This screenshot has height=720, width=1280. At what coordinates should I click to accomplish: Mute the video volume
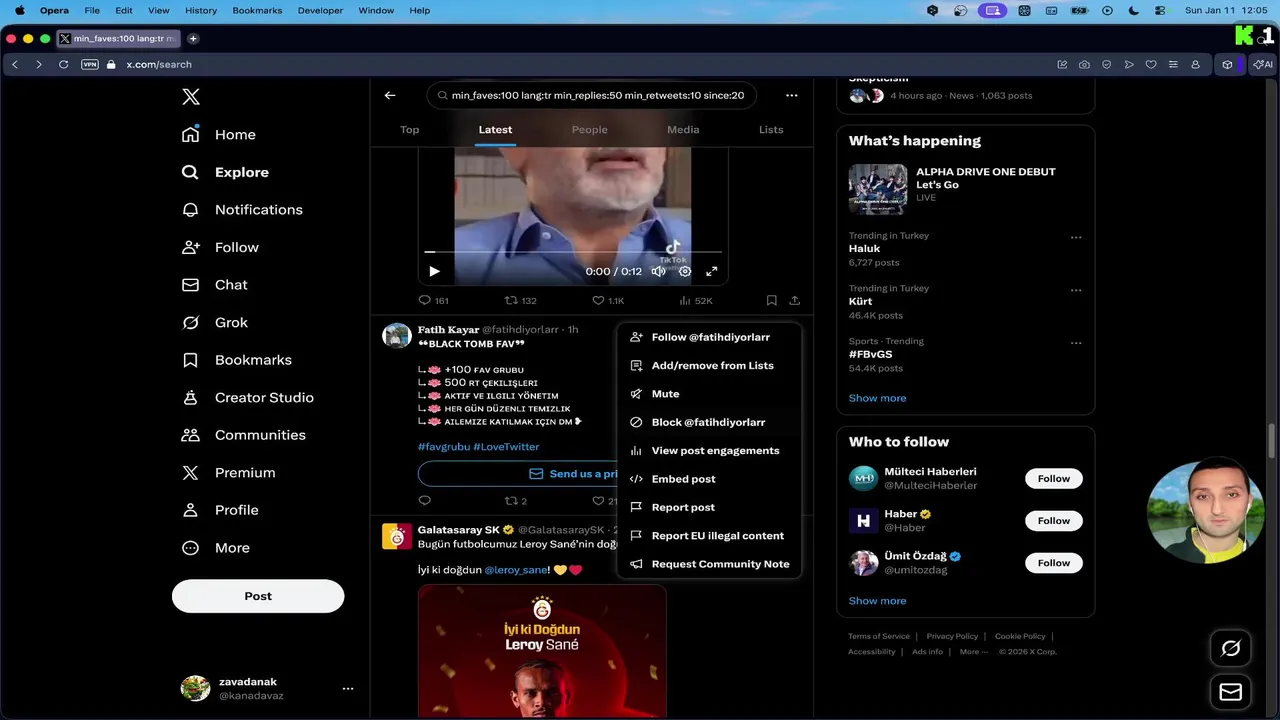coord(658,271)
